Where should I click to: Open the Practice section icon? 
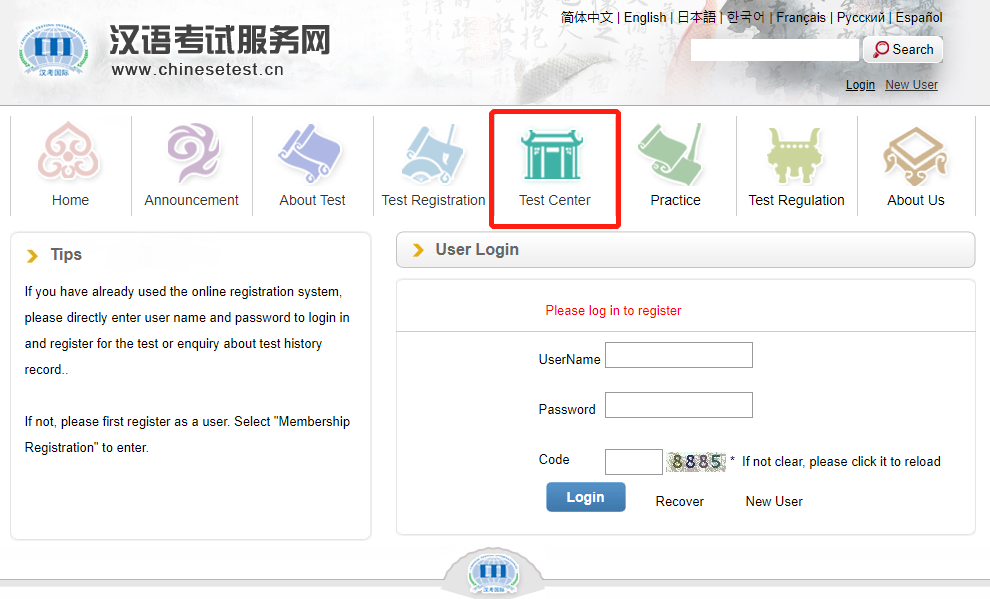coord(675,153)
